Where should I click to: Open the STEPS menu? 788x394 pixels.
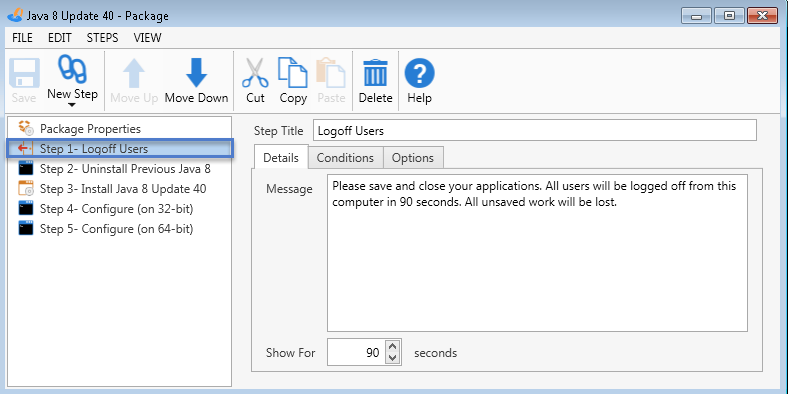(x=103, y=38)
